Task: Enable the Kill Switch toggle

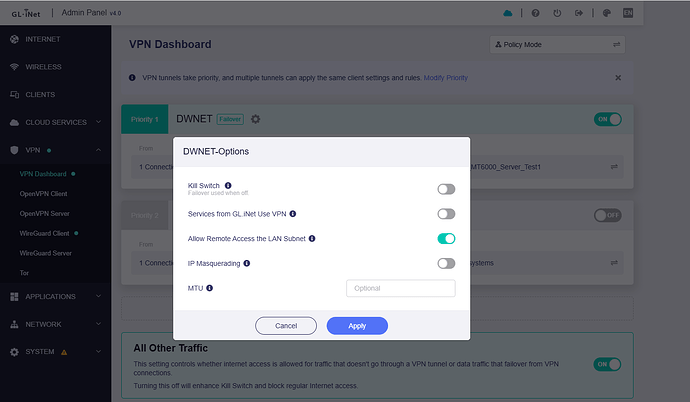Action: [x=446, y=189]
